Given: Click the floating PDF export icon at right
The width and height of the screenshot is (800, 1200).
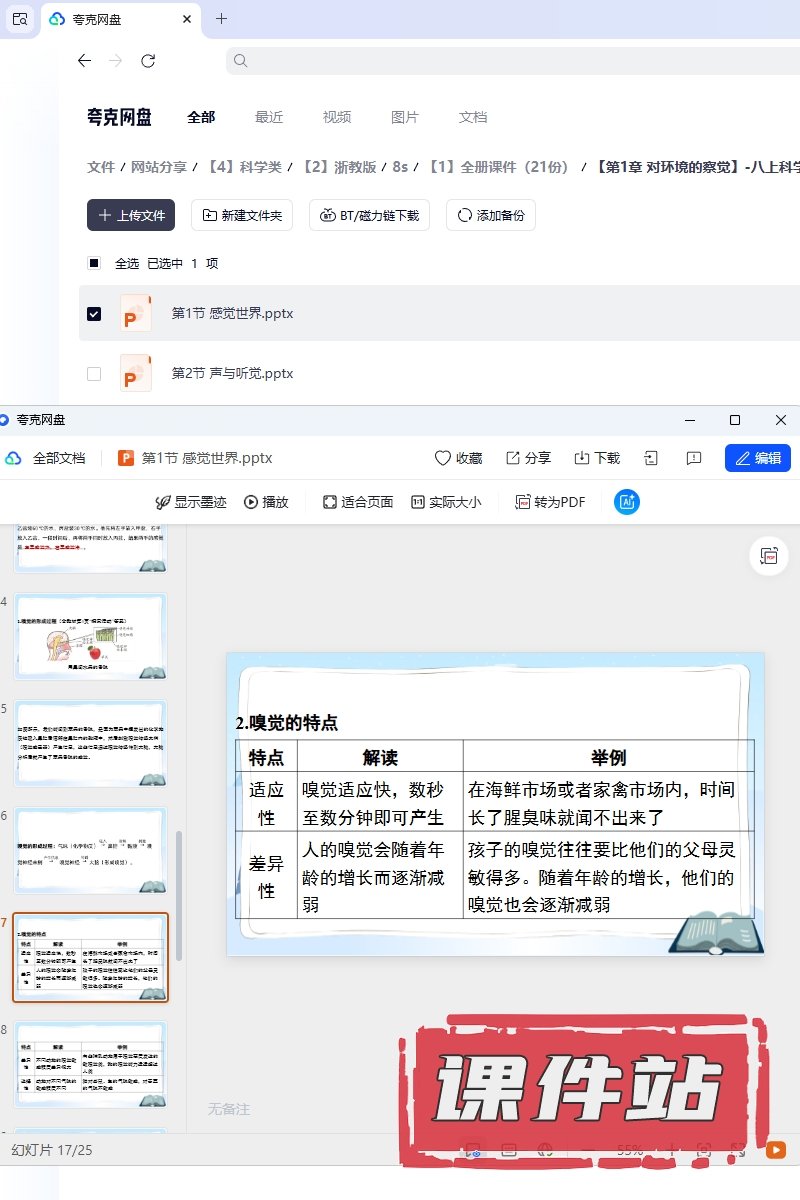Looking at the screenshot, I should [769, 556].
